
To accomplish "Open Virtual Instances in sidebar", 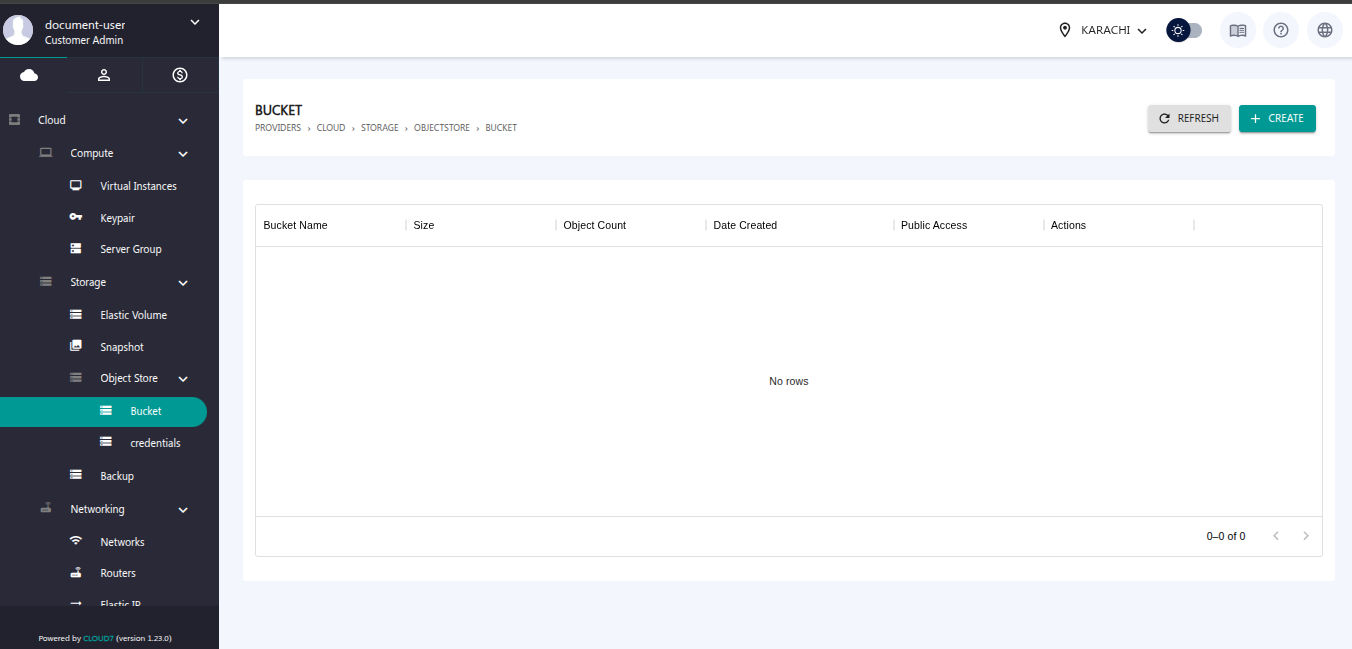I will click(138, 186).
